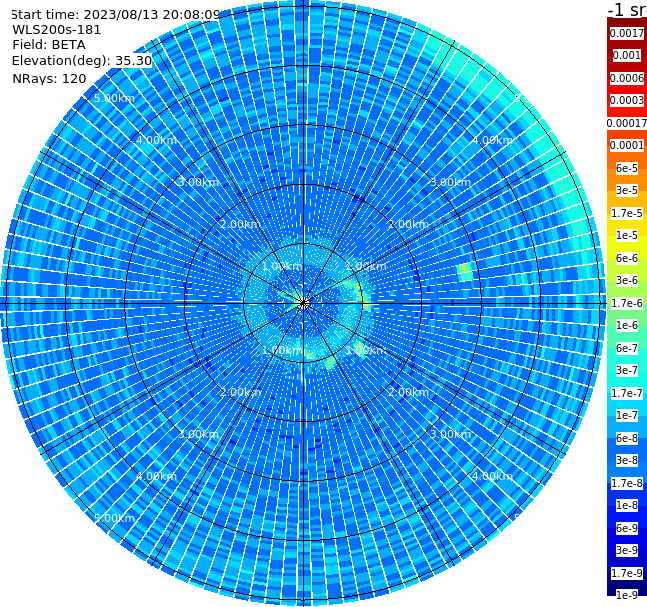Click the Start time 2023/08/13 20:08:09 text
This screenshot has height=607, width=647.
click(116, 15)
